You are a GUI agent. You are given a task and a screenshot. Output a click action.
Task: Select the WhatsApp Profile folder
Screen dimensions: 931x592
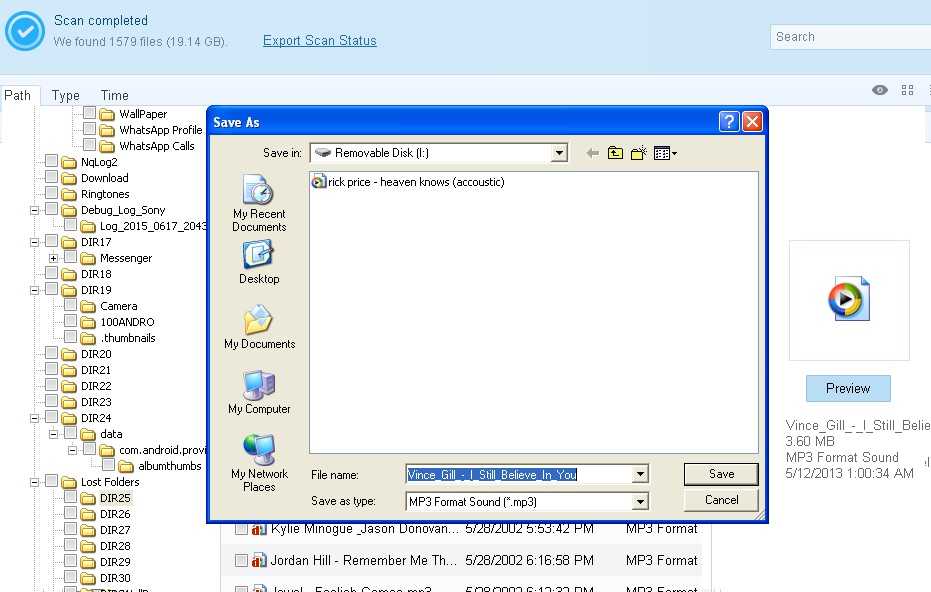coord(160,130)
